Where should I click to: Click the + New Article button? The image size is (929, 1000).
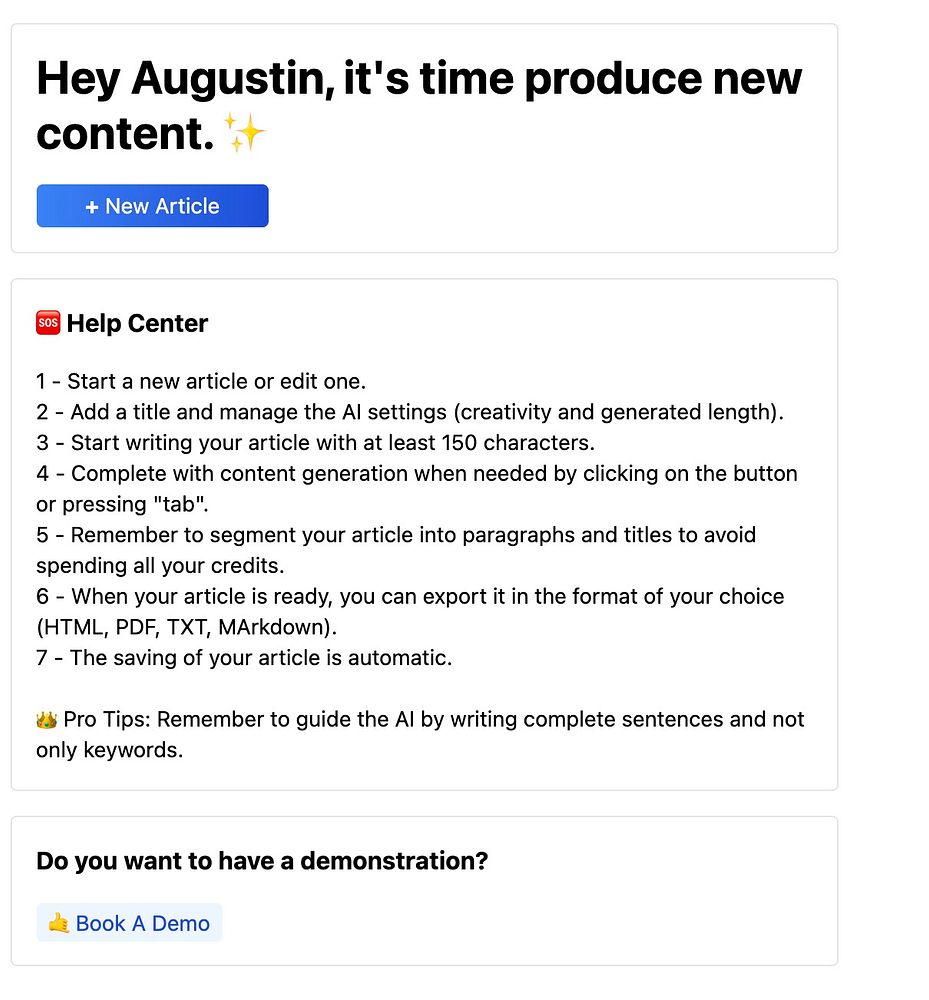[152, 205]
